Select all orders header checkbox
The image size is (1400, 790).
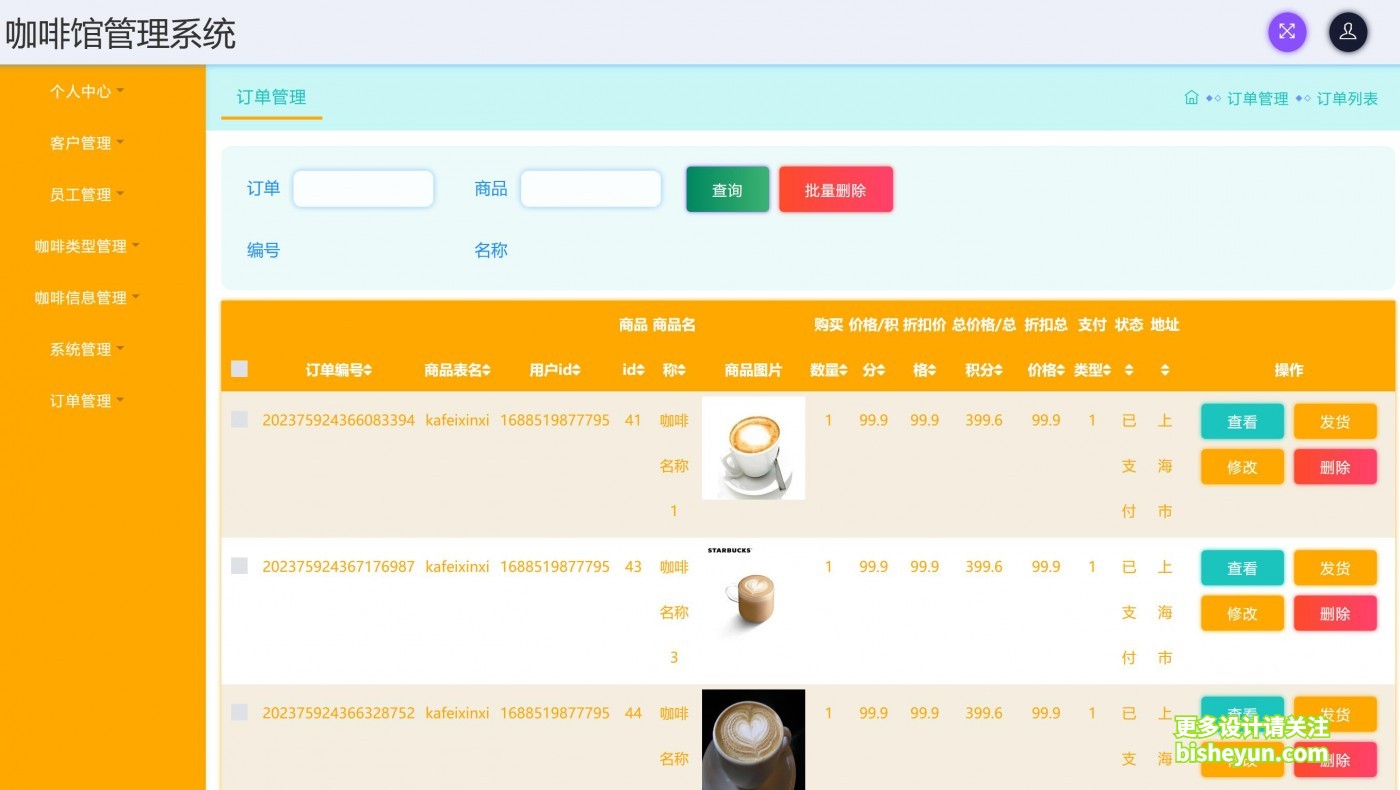click(239, 369)
